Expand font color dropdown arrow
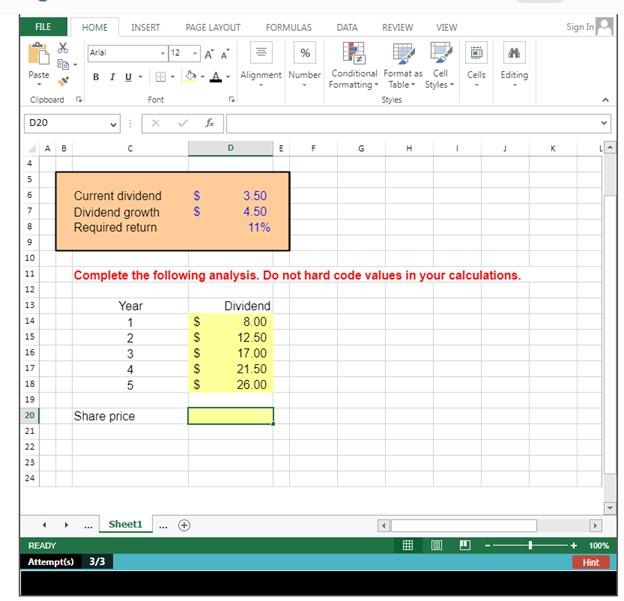Viewport: 624px width, 601px height. tap(228, 77)
